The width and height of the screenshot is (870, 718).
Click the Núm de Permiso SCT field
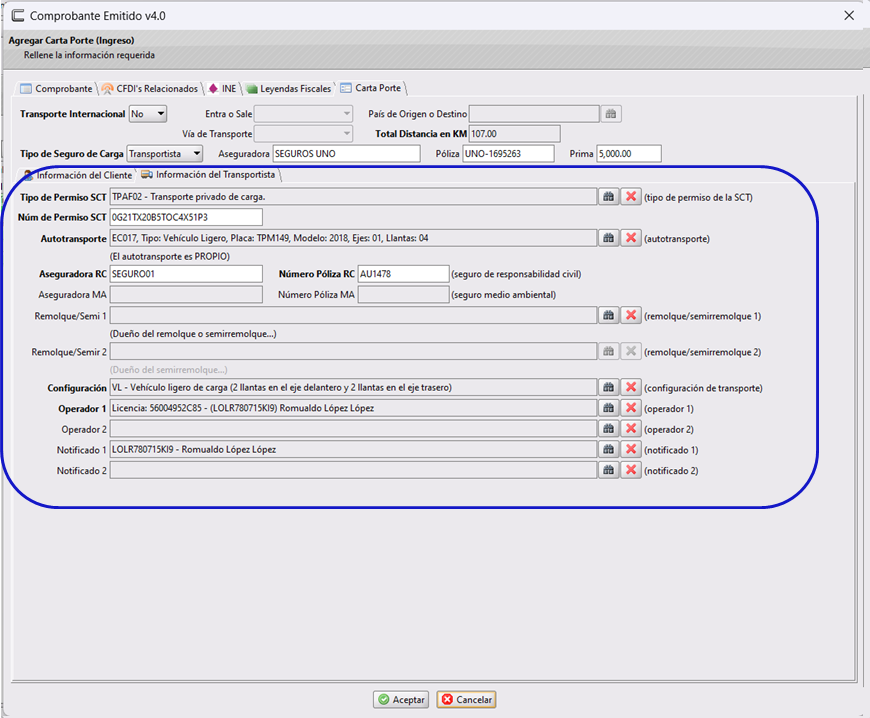pos(186,217)
